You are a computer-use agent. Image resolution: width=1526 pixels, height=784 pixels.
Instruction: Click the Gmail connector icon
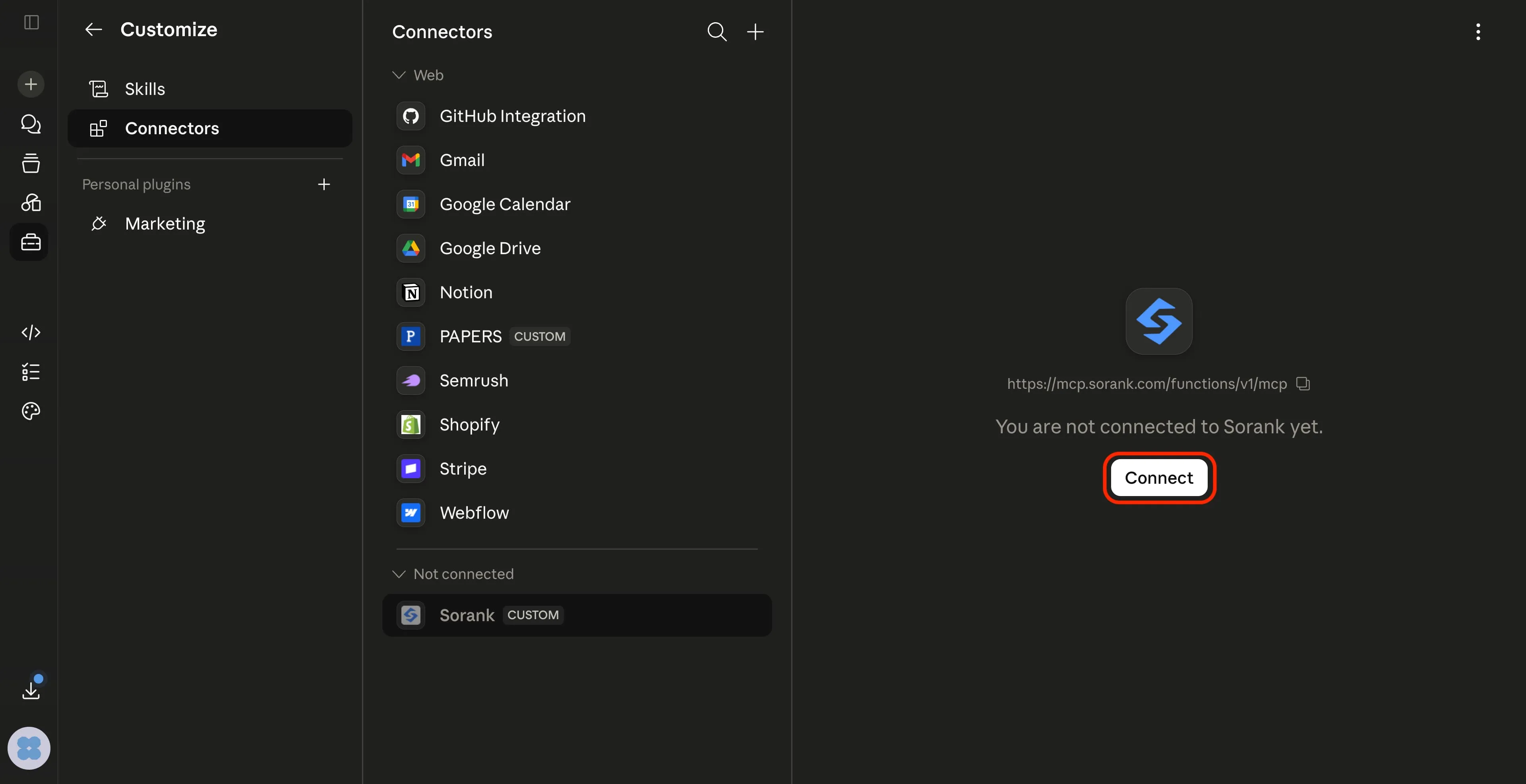tap(411, 160)
